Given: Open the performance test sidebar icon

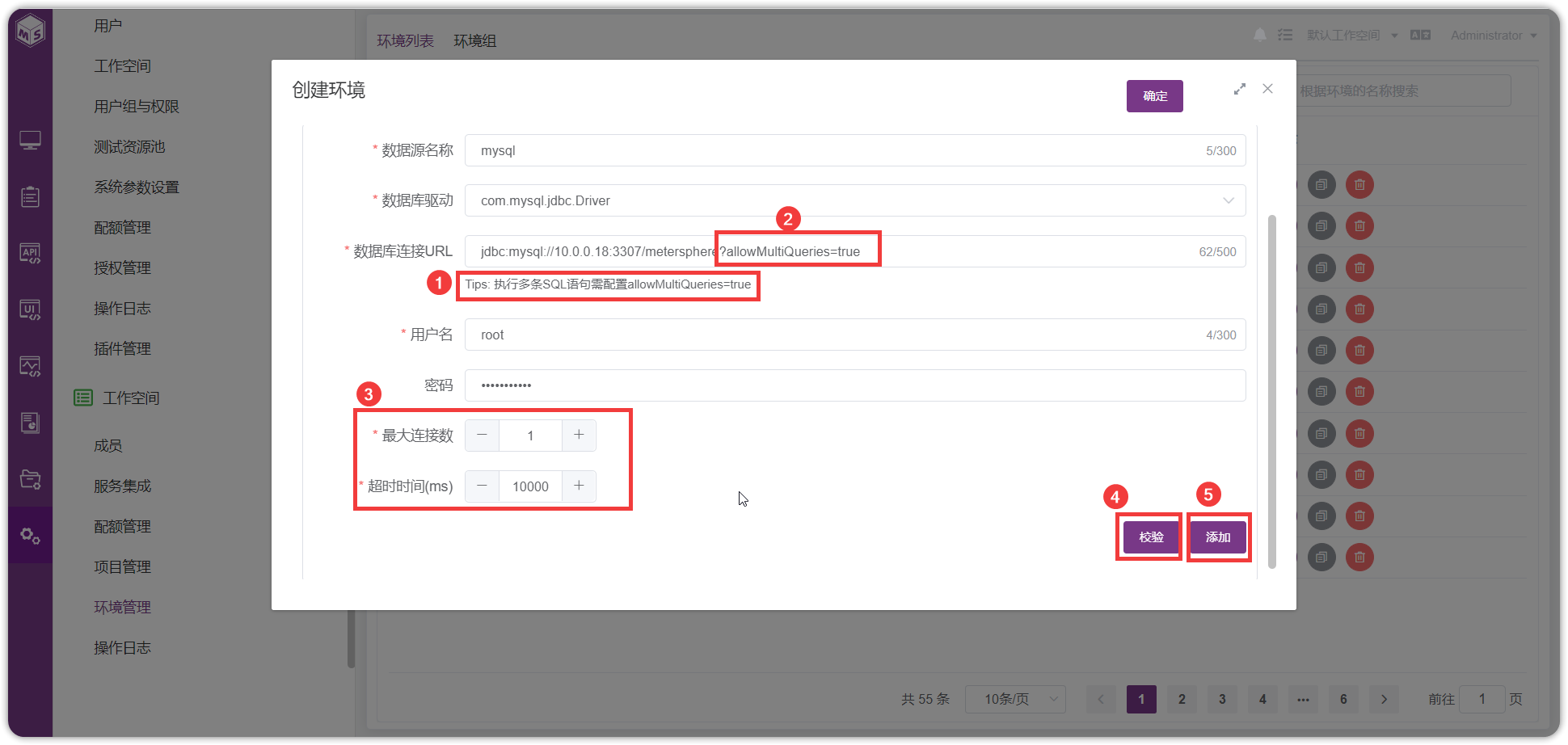Looking at the screenshot, I should click(x=30, y=367).
